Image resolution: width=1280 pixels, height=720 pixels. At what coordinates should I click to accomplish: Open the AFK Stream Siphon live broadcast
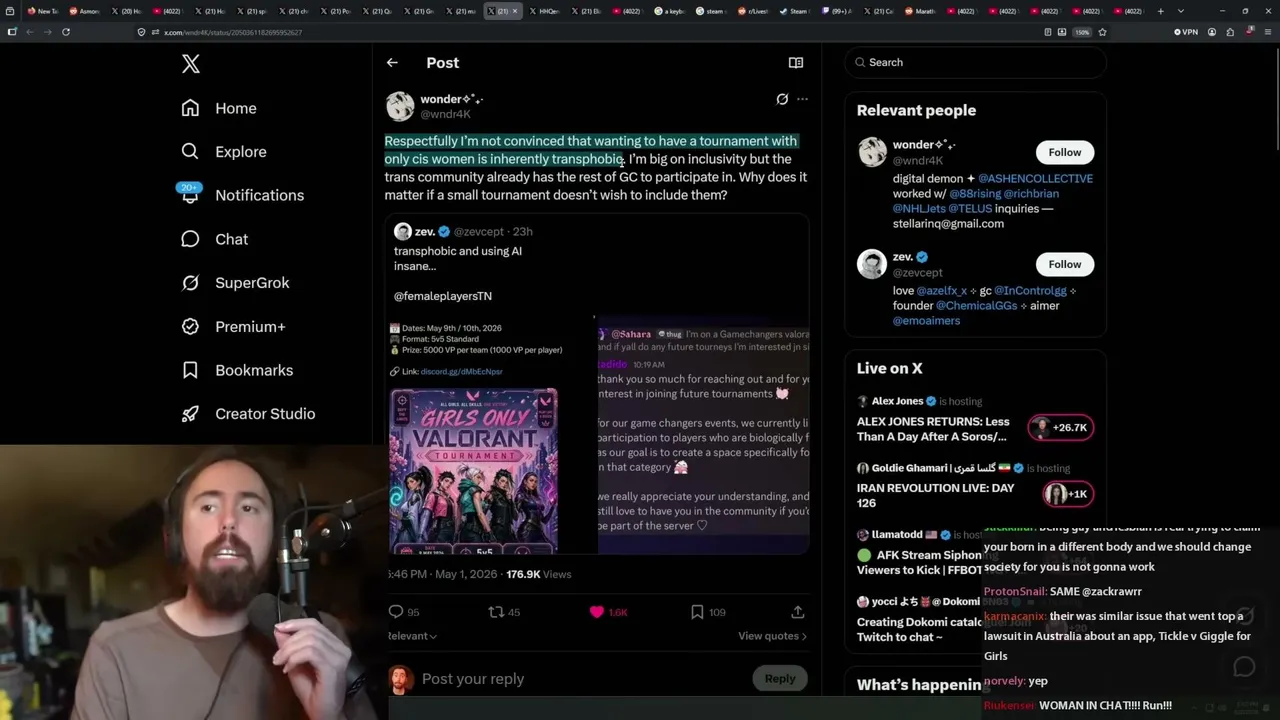click(x=919, y=562)
